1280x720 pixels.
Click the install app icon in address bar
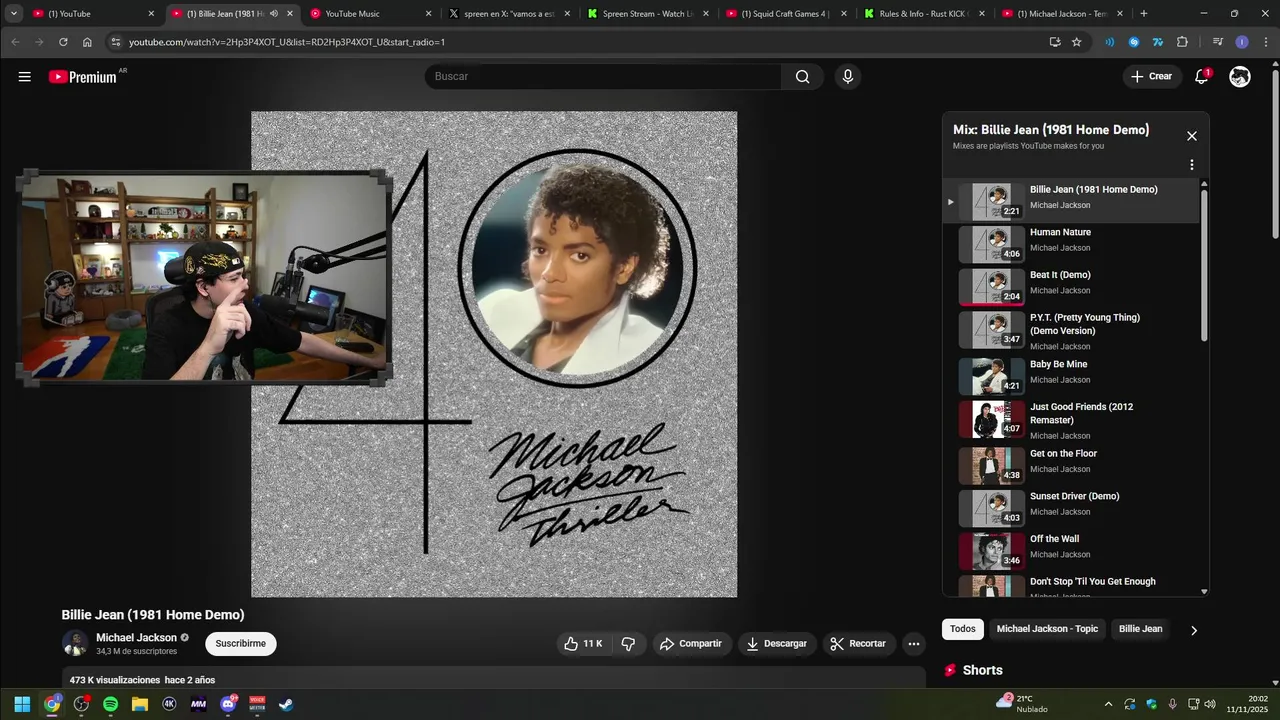coord(1054,42)
